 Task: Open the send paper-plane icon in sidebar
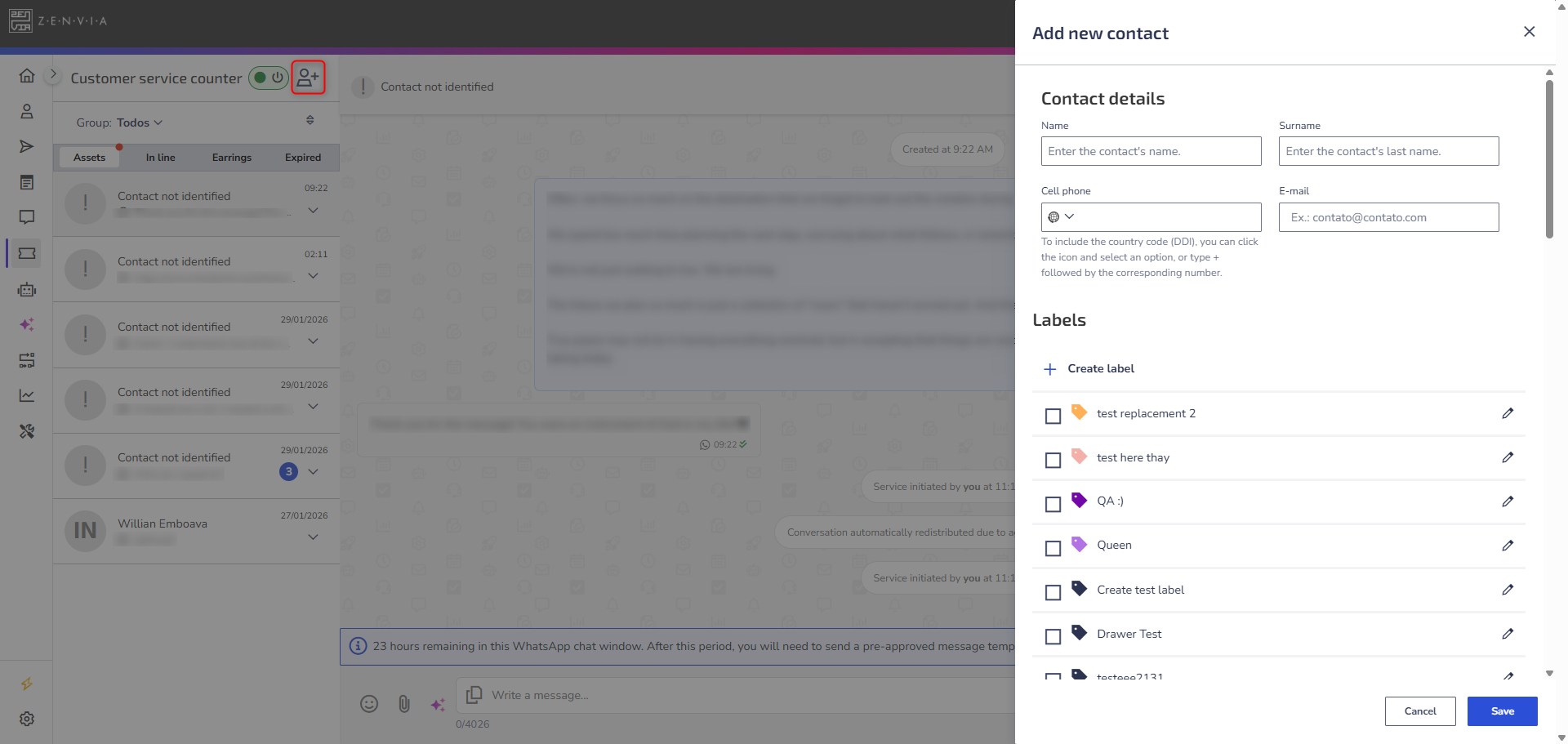pyautogui.click(x=27, y=146)
